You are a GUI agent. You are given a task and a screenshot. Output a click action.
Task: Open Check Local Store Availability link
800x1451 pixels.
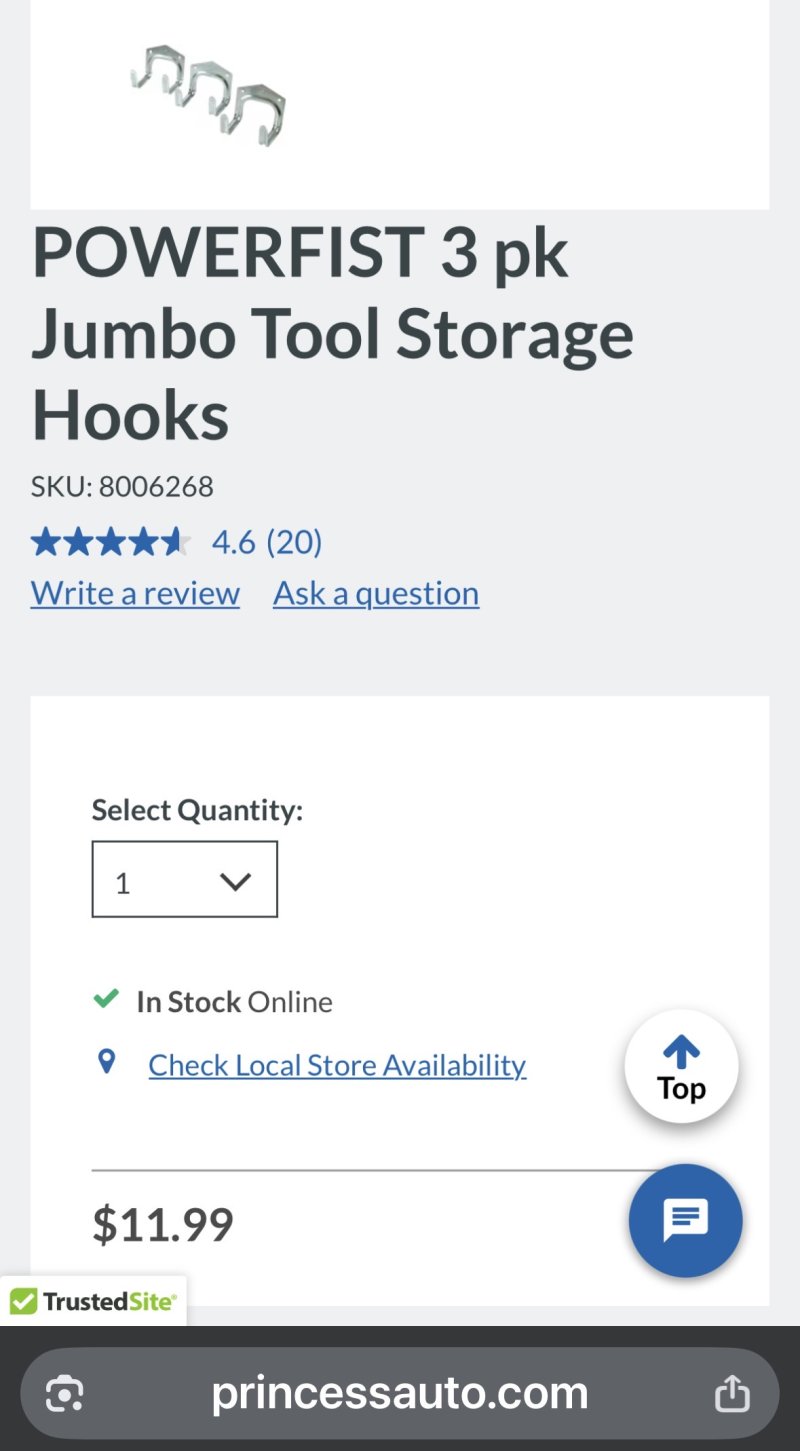pos(337,1065)
